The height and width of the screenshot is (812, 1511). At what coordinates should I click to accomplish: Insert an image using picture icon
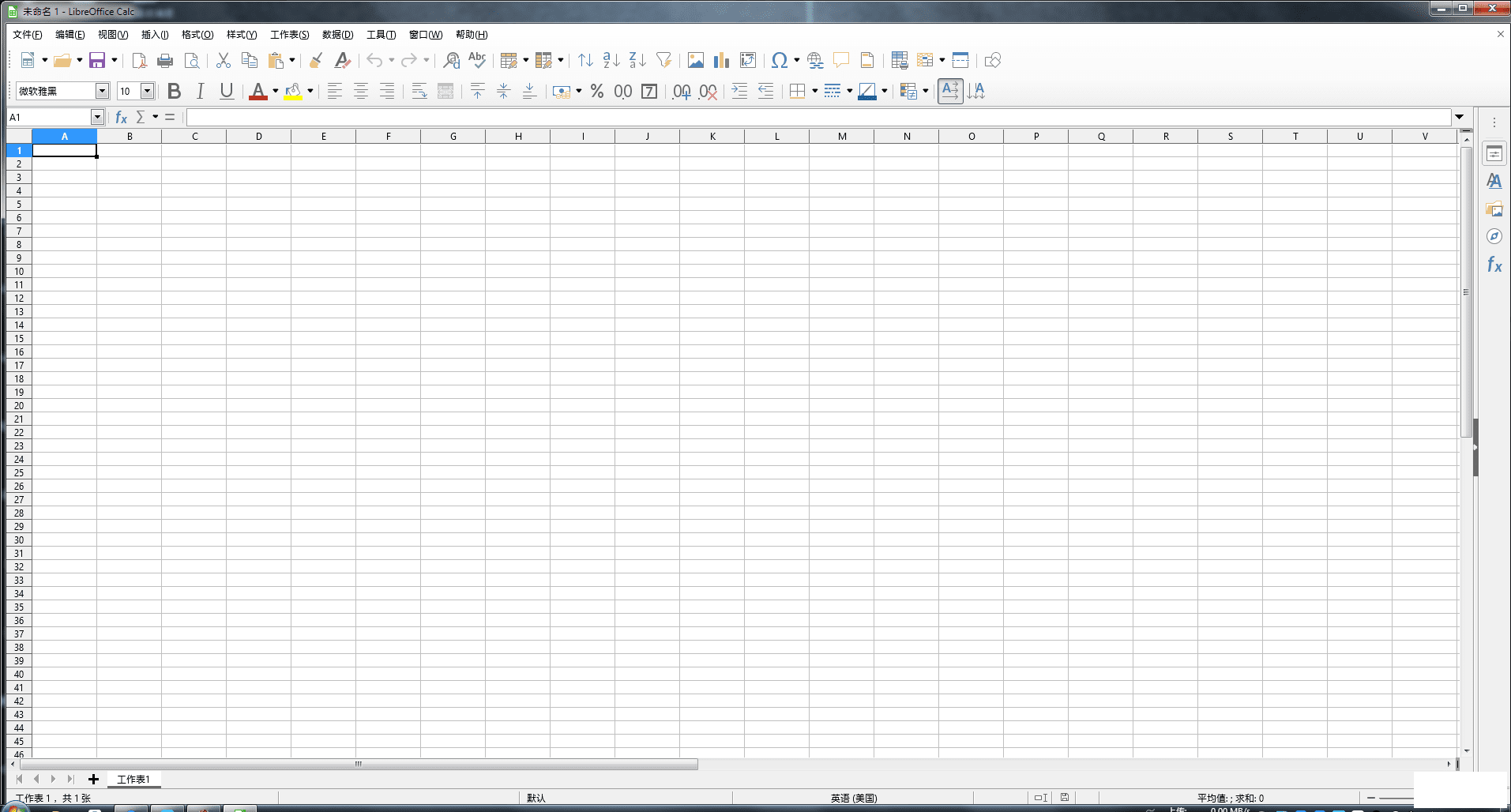[696, 60]
